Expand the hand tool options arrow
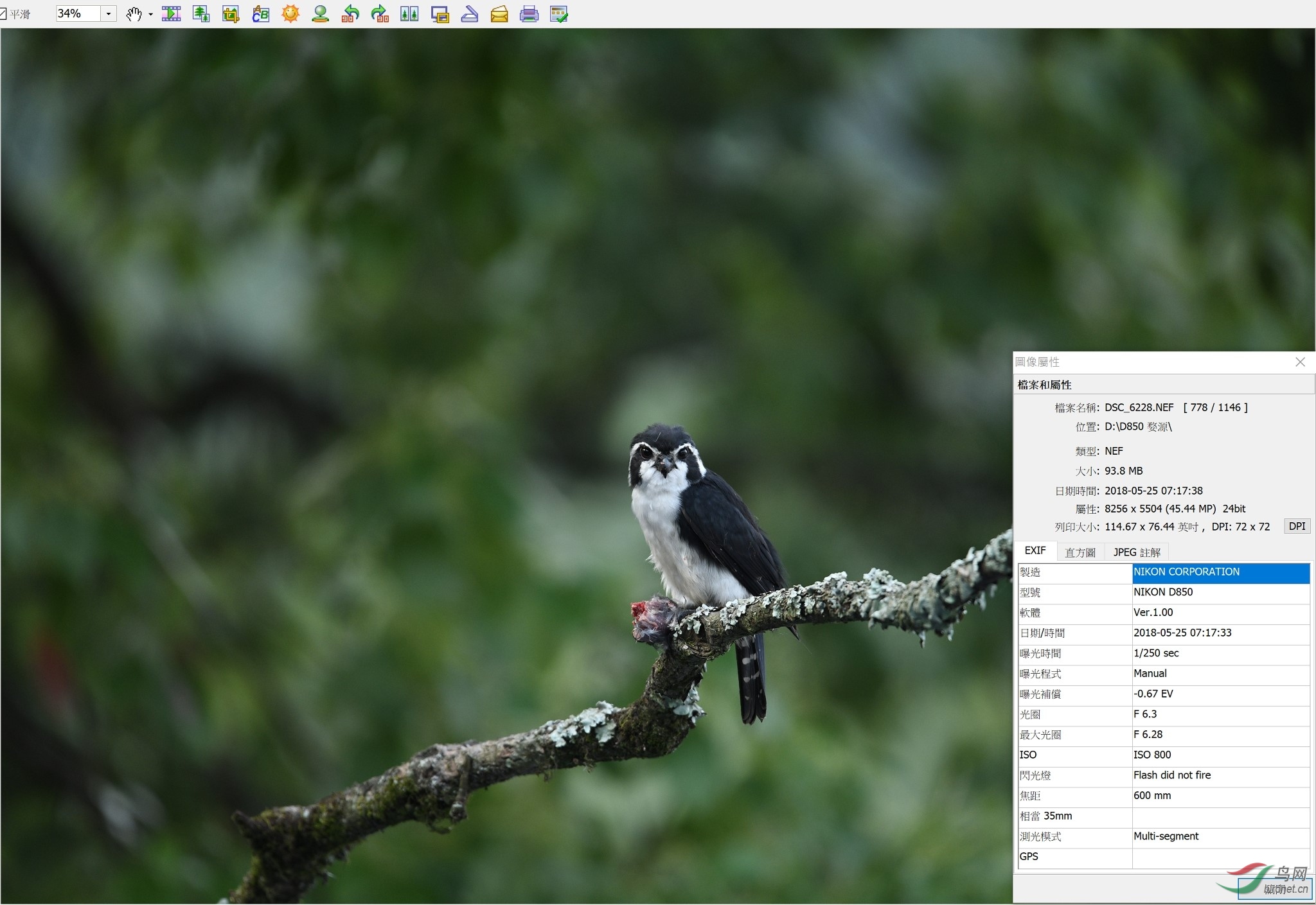1316x905 pixels. [151, 14]
